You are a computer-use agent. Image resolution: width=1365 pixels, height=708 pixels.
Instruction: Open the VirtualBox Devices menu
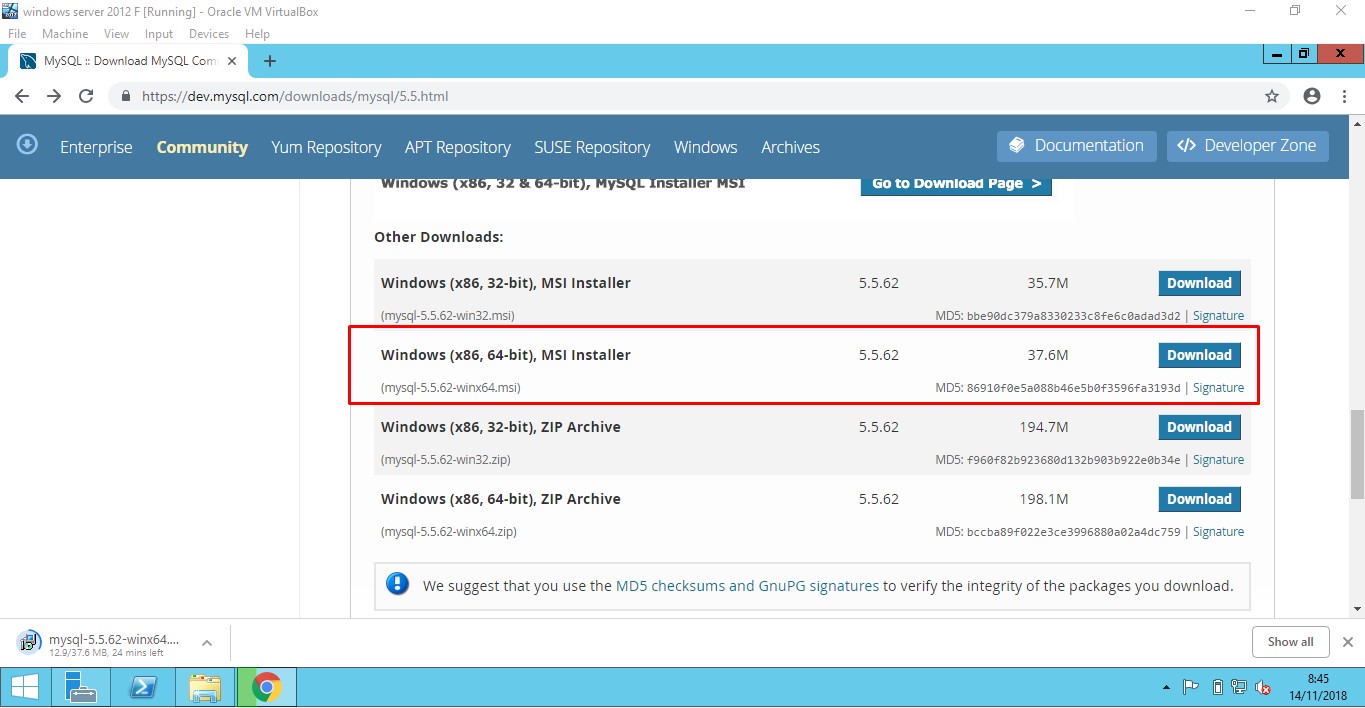coord(209,33)
